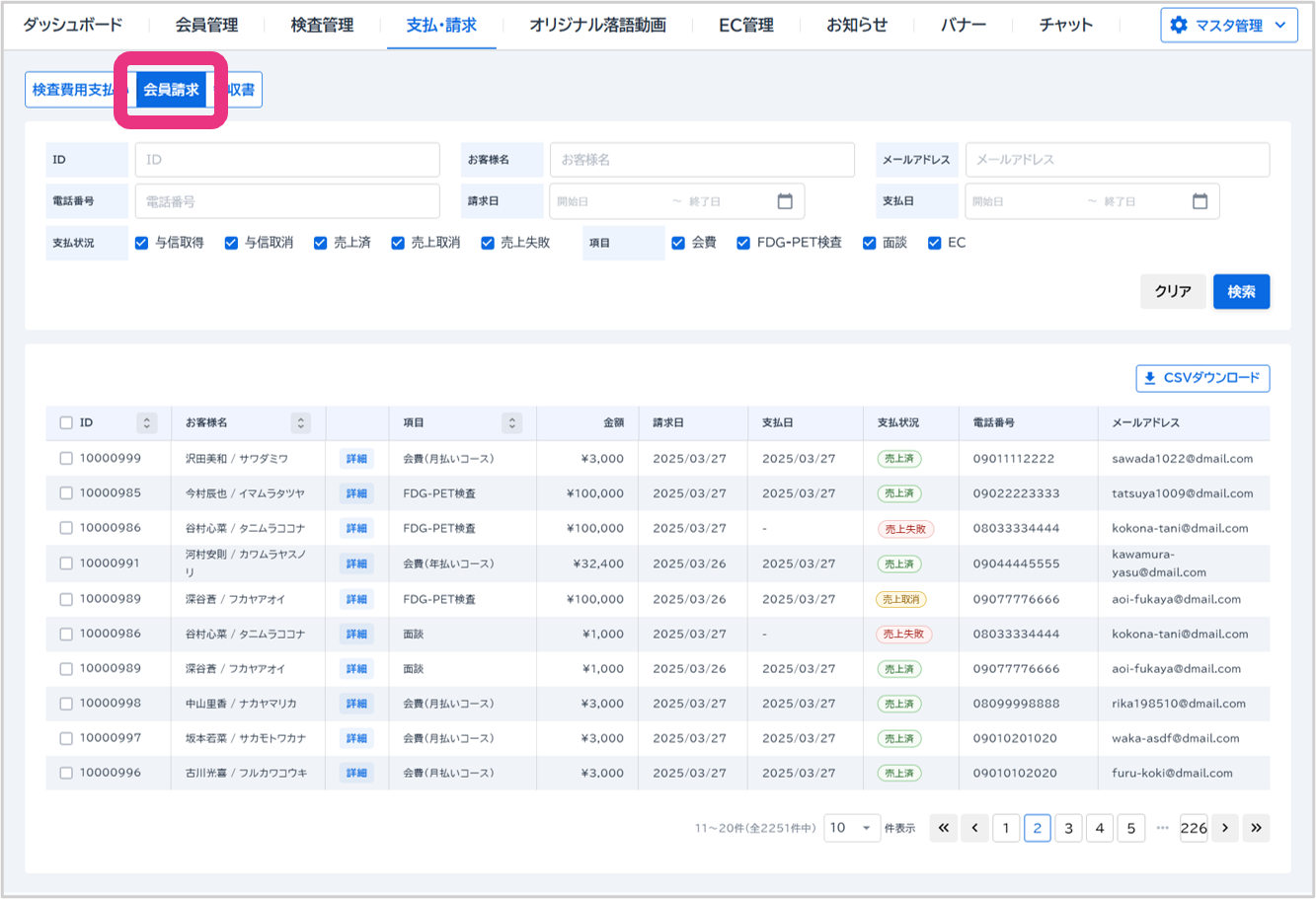This screenshot has height=899, width=1316.
Task: Toggle the FDG-PET検査 filter checkbox
Action: point(743,243)
